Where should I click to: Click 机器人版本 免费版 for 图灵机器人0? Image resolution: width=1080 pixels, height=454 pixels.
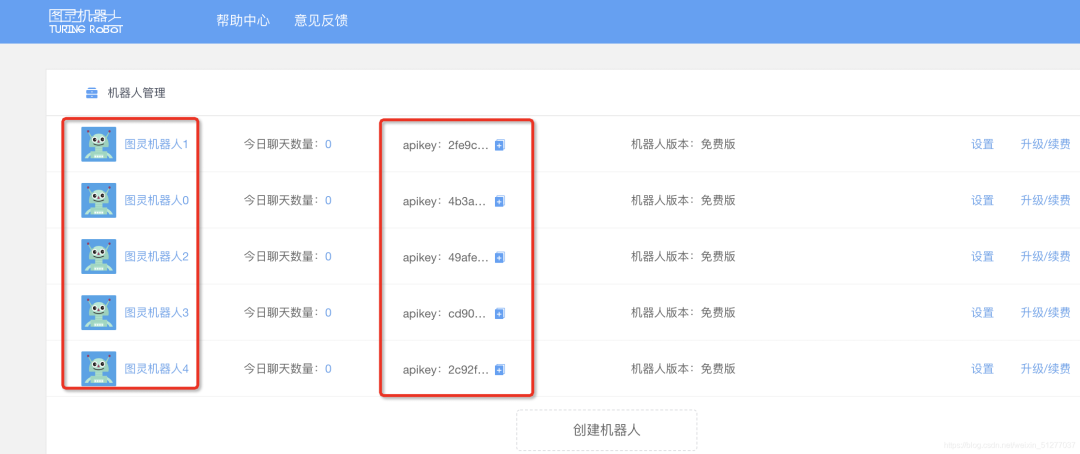pos(683,200)
